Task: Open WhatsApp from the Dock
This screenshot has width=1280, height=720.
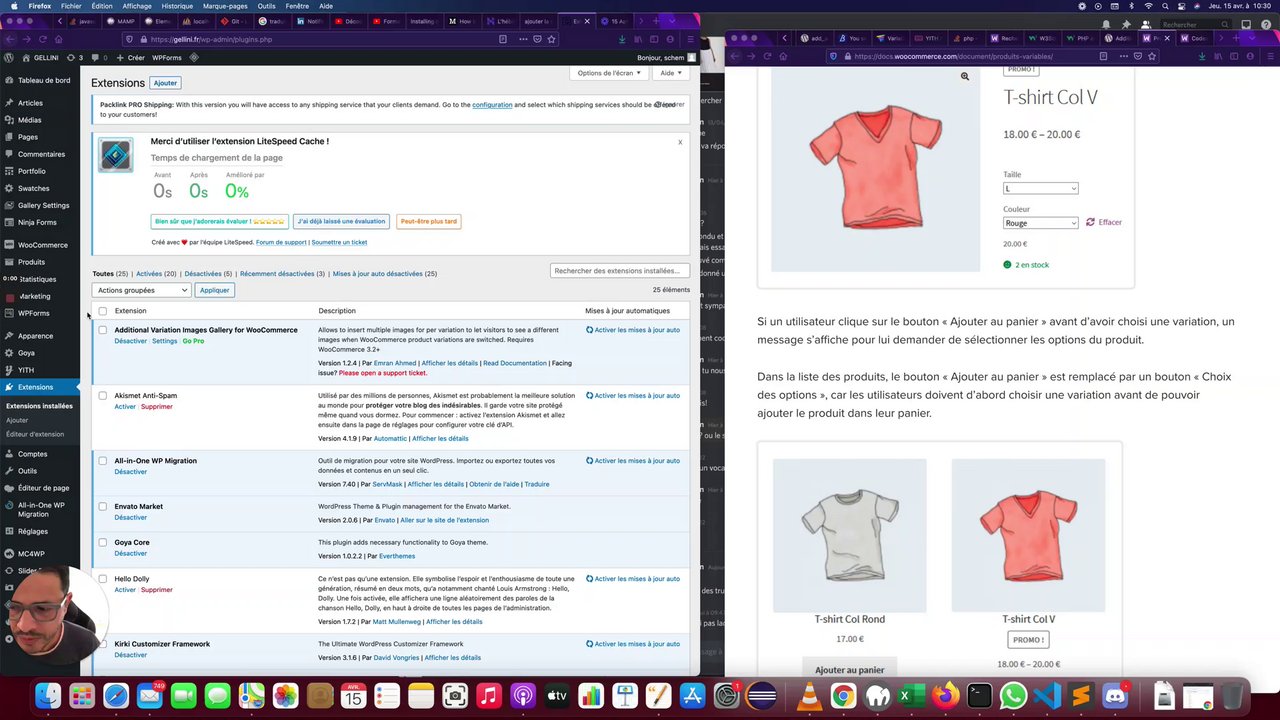Action: click(x=1013, y=696)
